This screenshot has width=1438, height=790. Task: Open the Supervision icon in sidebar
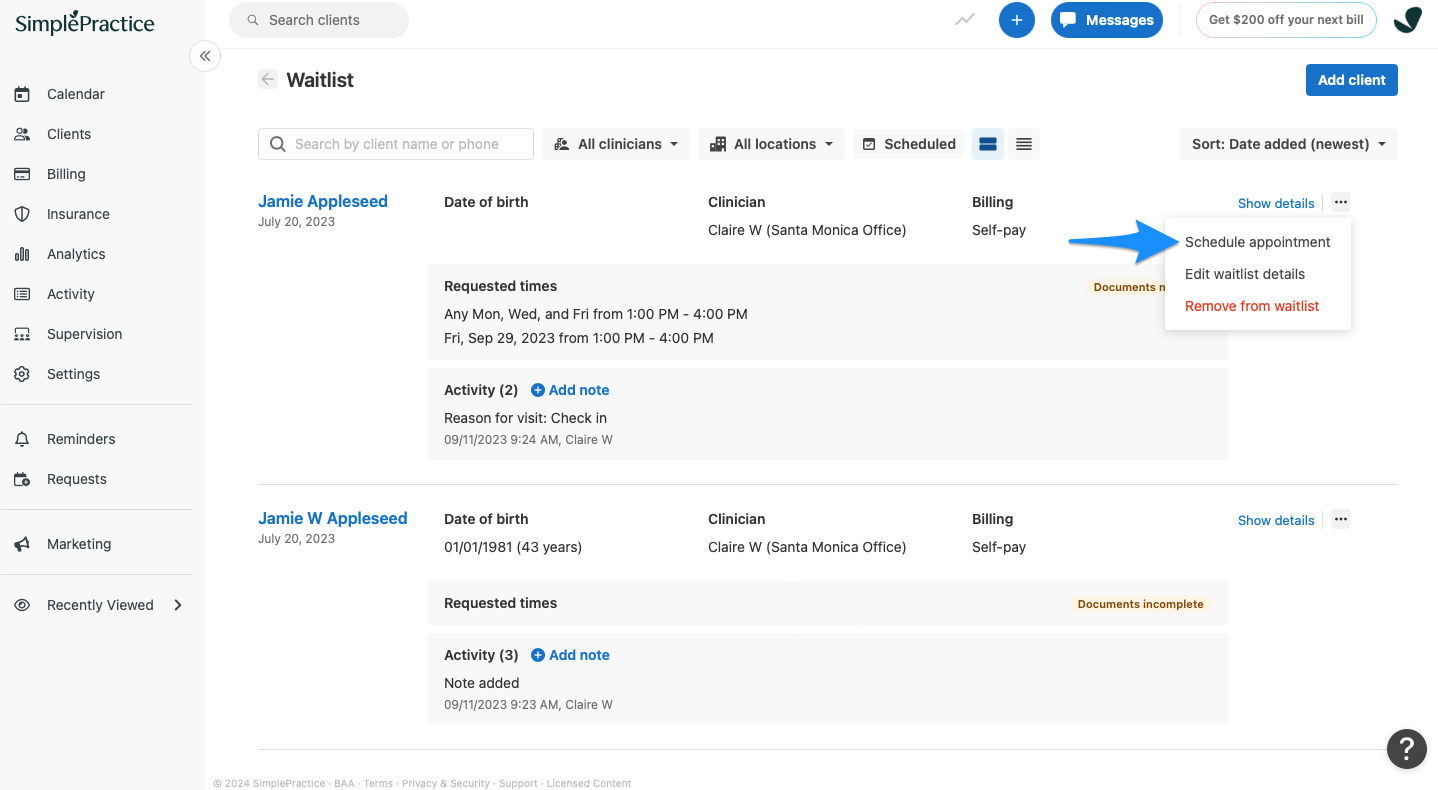pyautogui.click(x=22, y=334)
